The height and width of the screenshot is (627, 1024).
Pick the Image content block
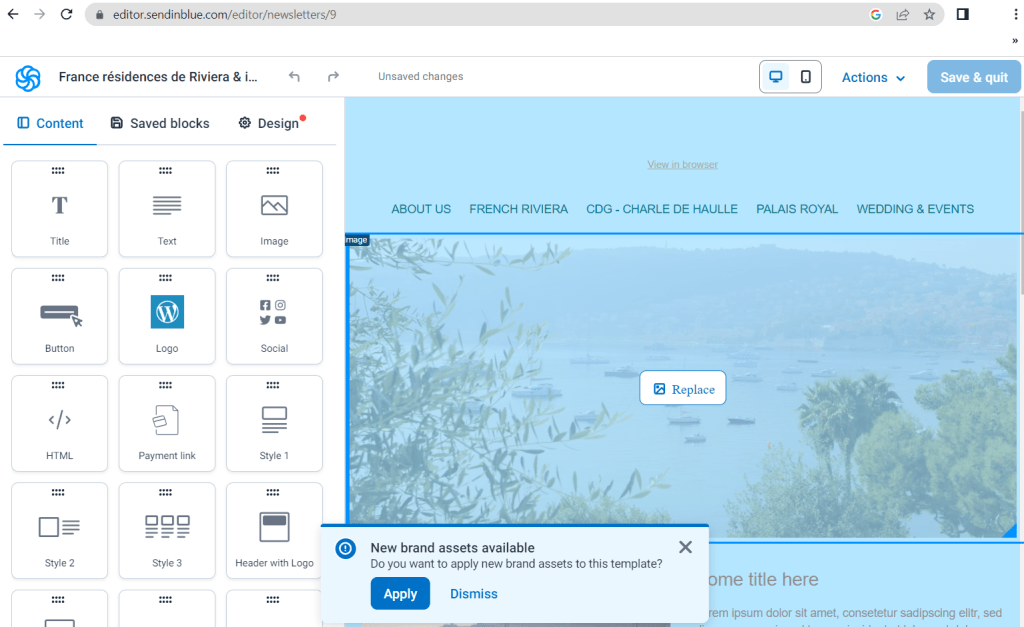274,209
